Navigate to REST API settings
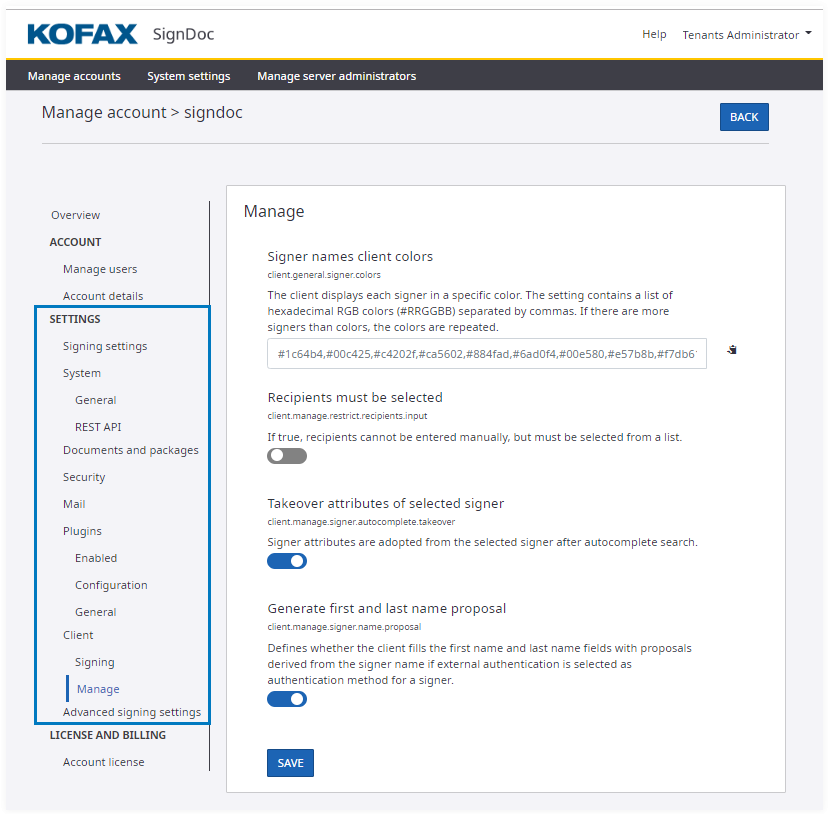Screen dimensions: 829x816 [98, 427]
